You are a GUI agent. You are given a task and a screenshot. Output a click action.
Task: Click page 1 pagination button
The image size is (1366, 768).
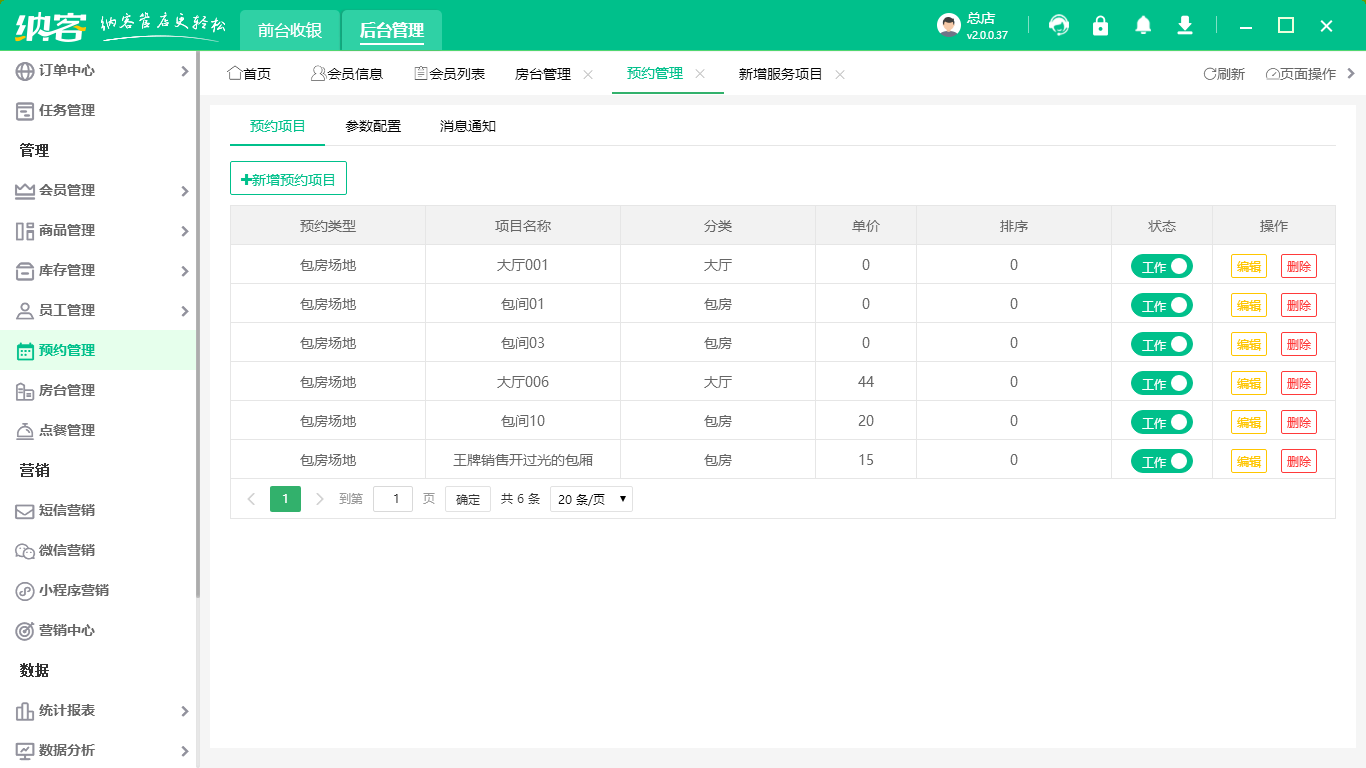coord(285,499)
